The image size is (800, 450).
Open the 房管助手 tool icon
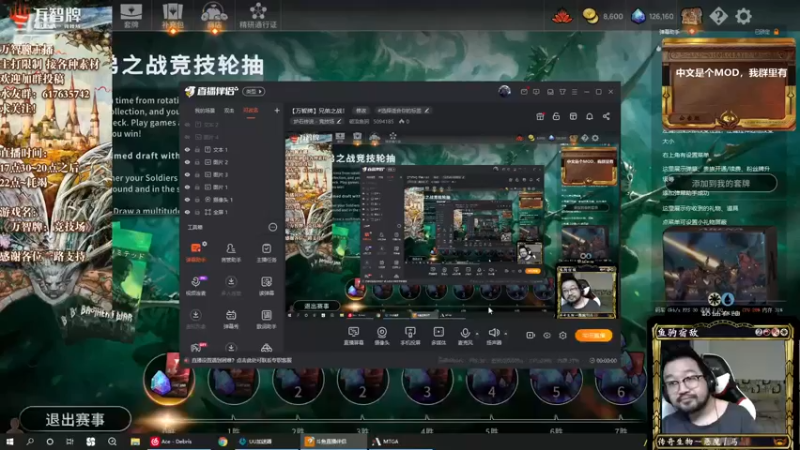point(231,252)
